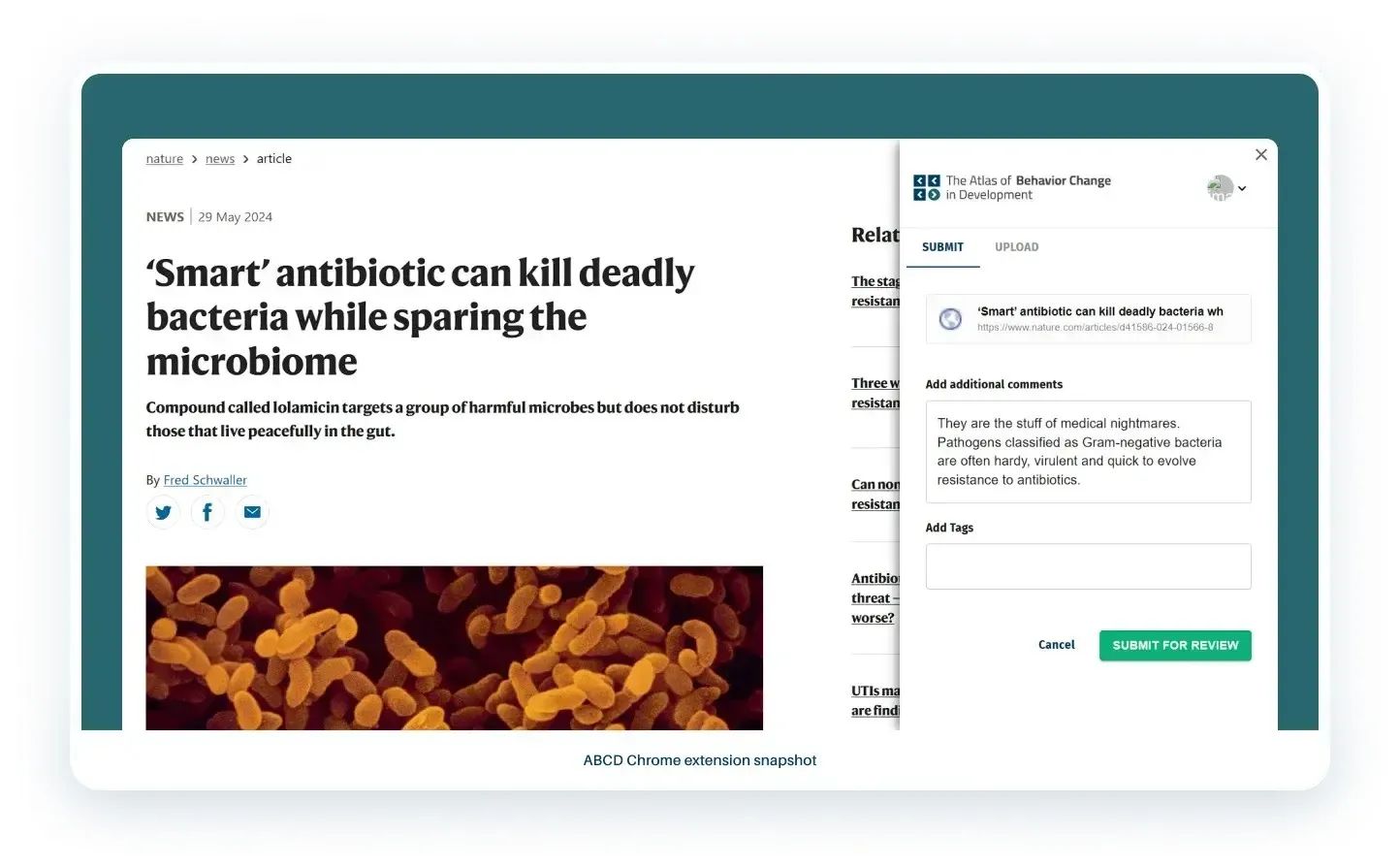Select the SUBMIT tab
Viewport: 1400px width, 868px height.
[x=942, y=246]
